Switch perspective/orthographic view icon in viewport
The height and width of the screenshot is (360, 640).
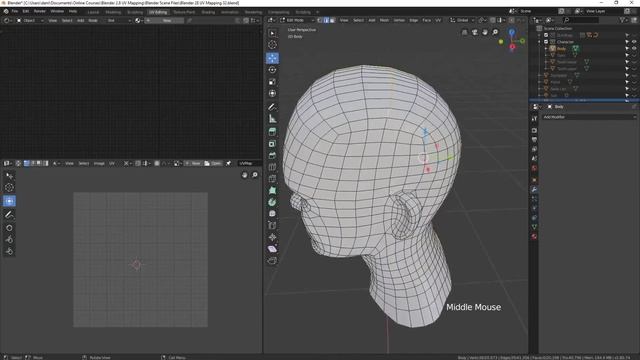click(x=464, y=32)
